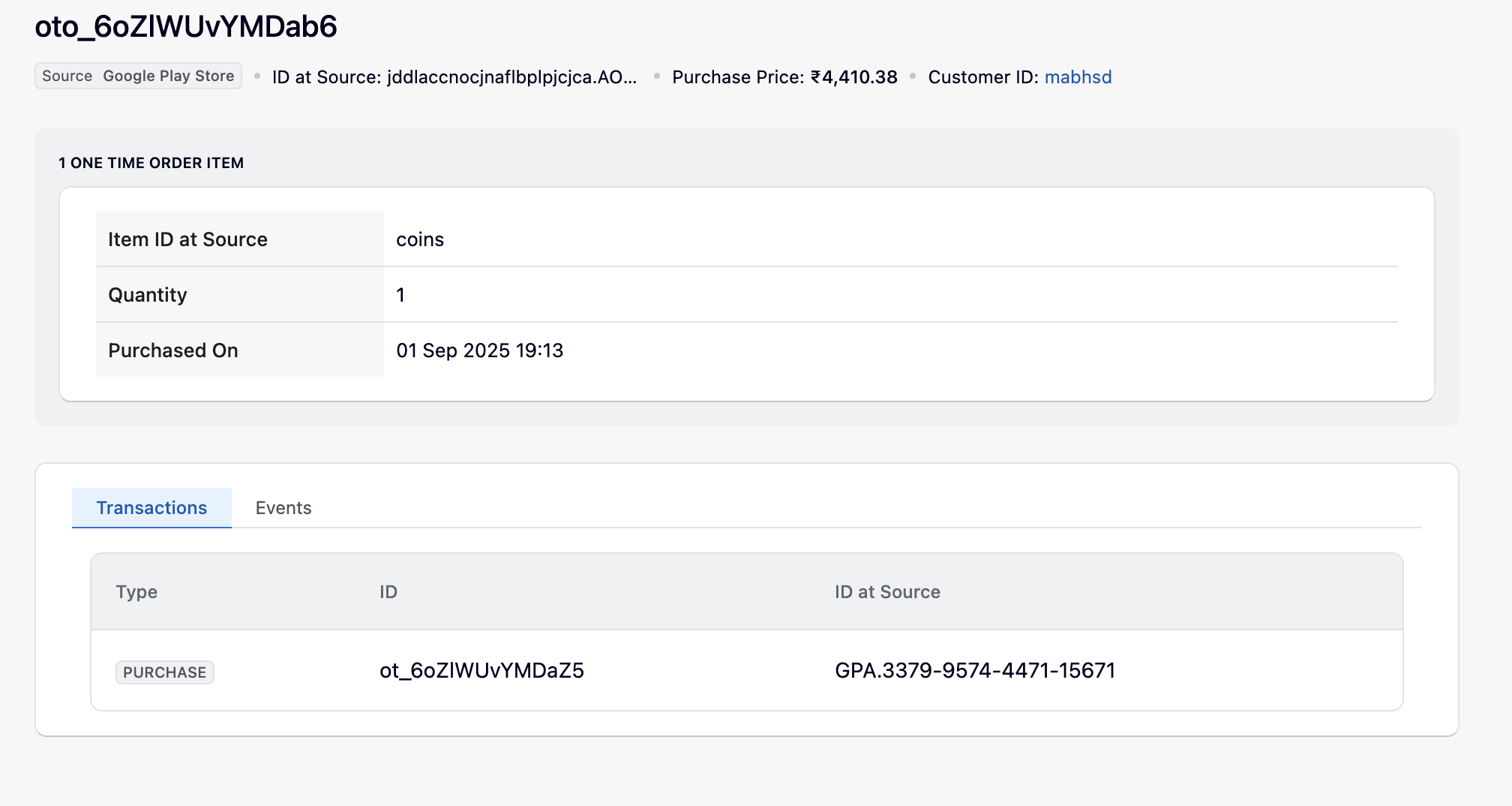Click the page title oto_6oZlWUvYMDab6
Screen dimensions: 1512x806
(186, 27)
